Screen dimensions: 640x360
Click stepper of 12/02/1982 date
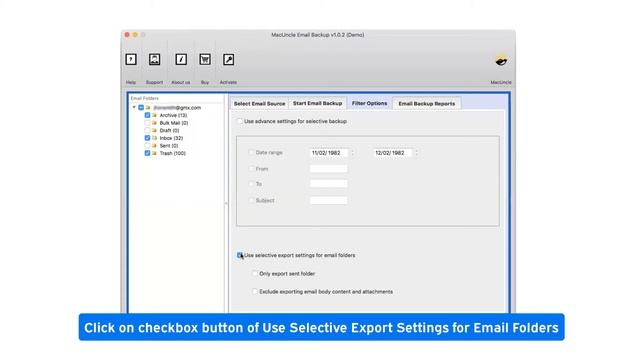(x=416, y=153)
